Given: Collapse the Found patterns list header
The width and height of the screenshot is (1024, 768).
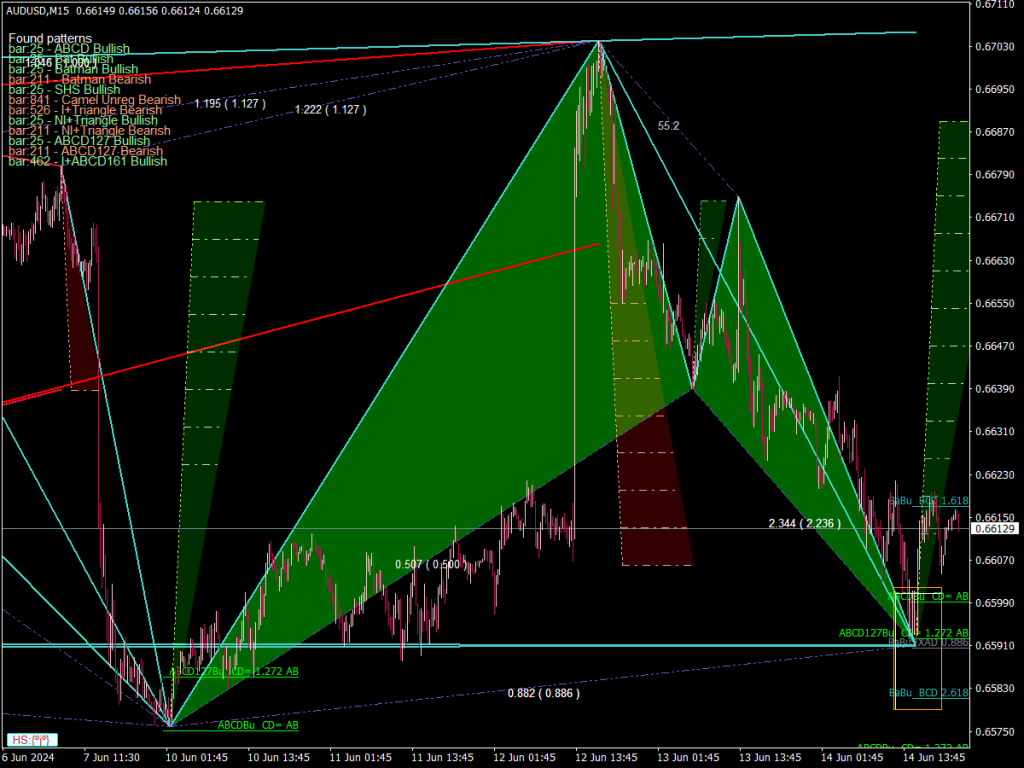Looking at the screenshot, I should click(48, 37).
